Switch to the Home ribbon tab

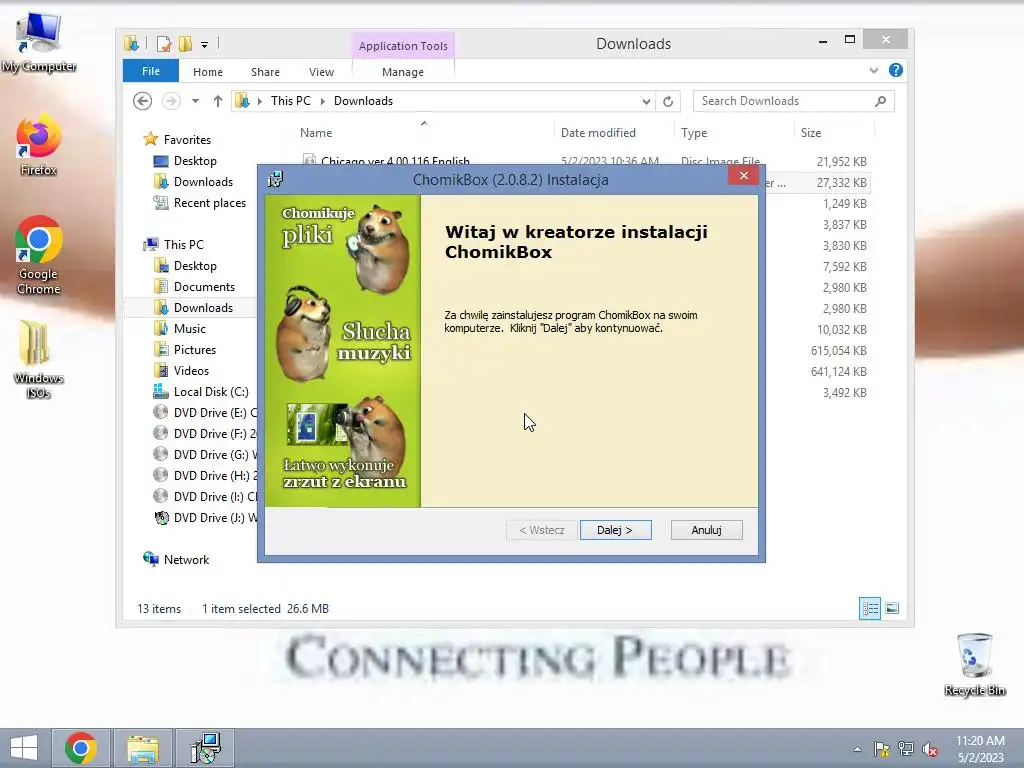click(x=208, y=72)
